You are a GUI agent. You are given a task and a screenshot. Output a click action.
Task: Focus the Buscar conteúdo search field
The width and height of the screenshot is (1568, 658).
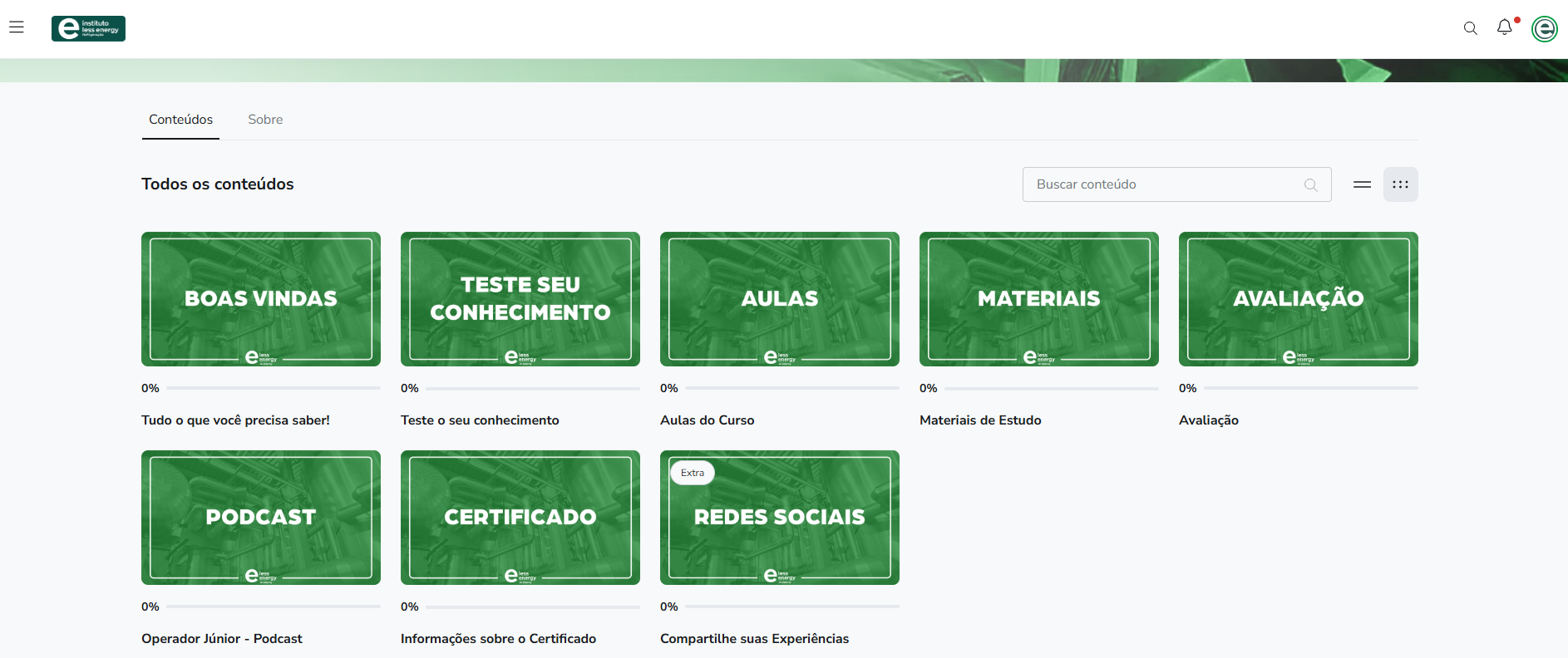1164,184
